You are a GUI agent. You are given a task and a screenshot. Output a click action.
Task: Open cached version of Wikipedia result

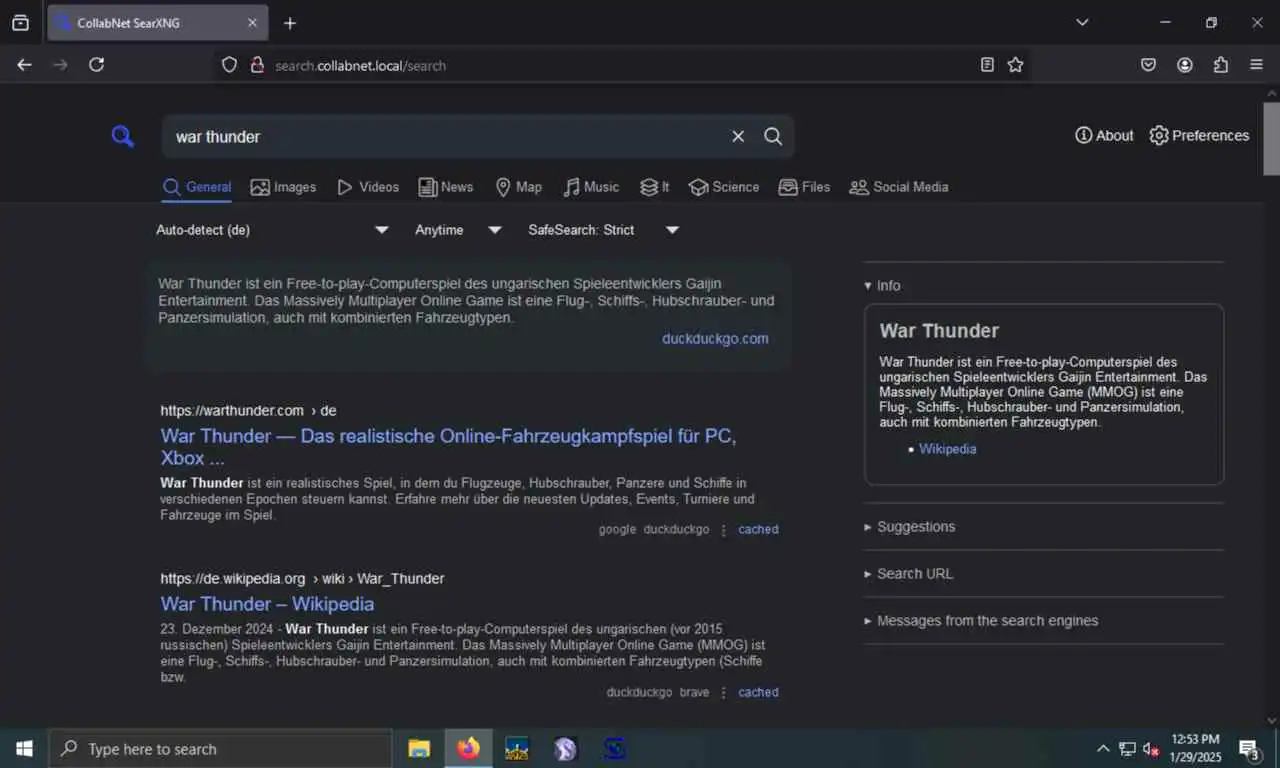tap(758, 692)
